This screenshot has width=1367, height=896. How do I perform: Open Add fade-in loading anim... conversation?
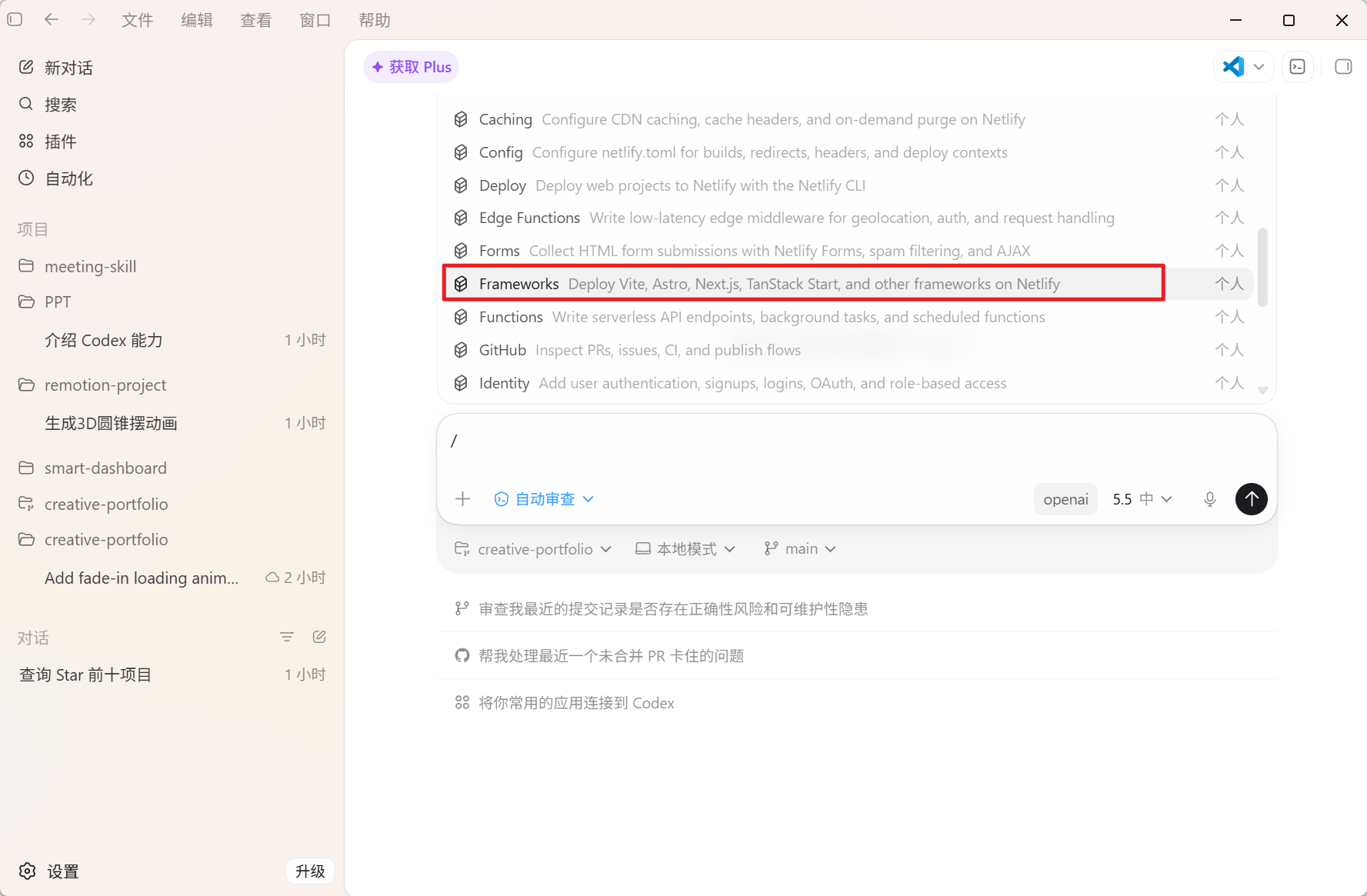[171, 578]
